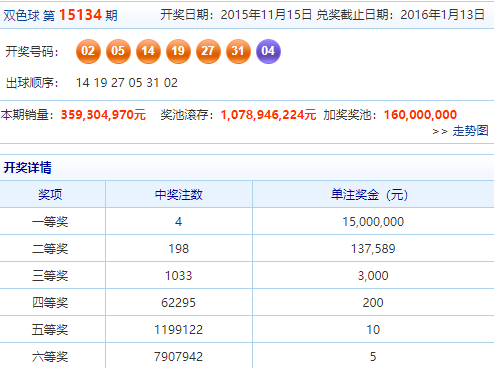Image resolution: width=494 pixels, height=368 pixels.
Task: Click the red ball numbered 31
Action: pyautogui.click(x=238, y=51)
